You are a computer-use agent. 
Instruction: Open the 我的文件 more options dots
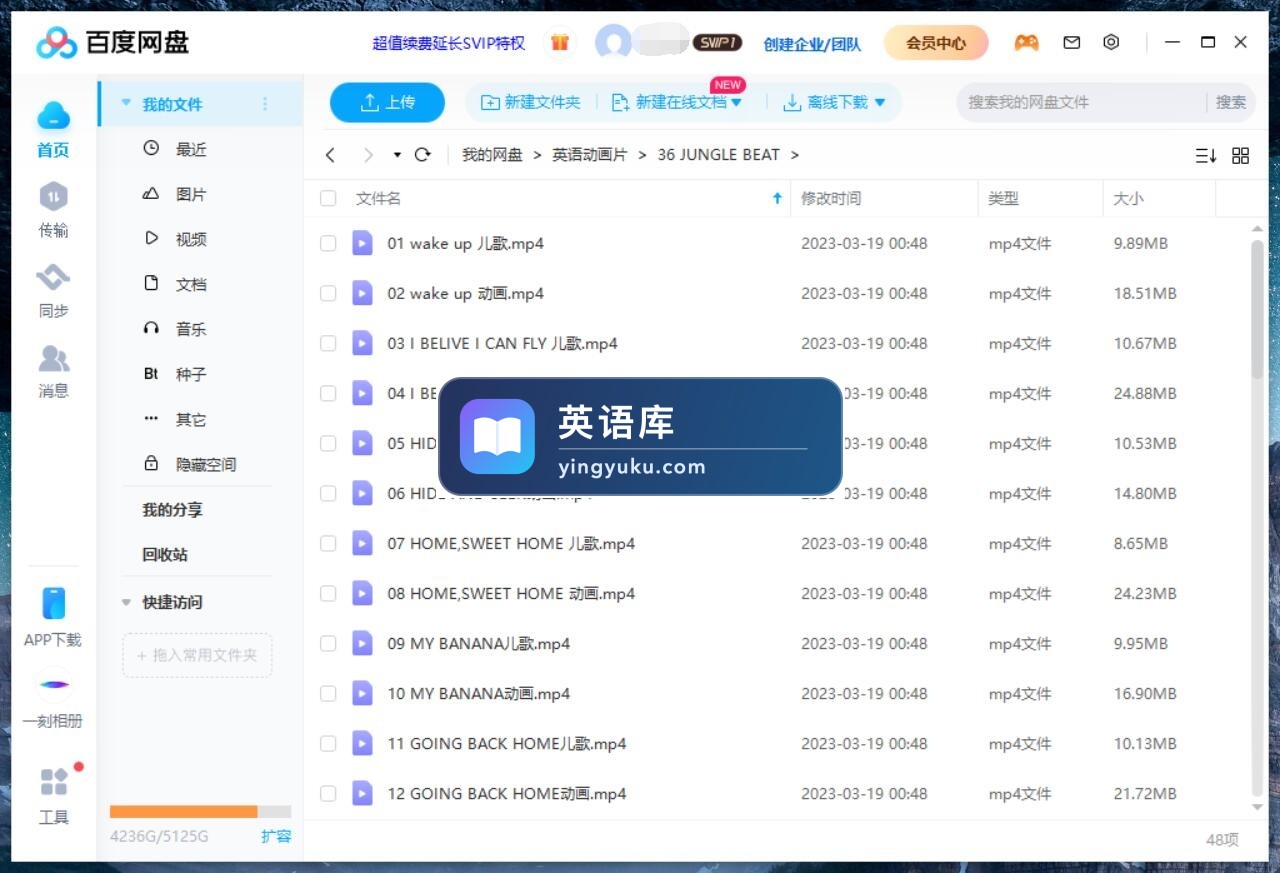click(x=265, y=104)
